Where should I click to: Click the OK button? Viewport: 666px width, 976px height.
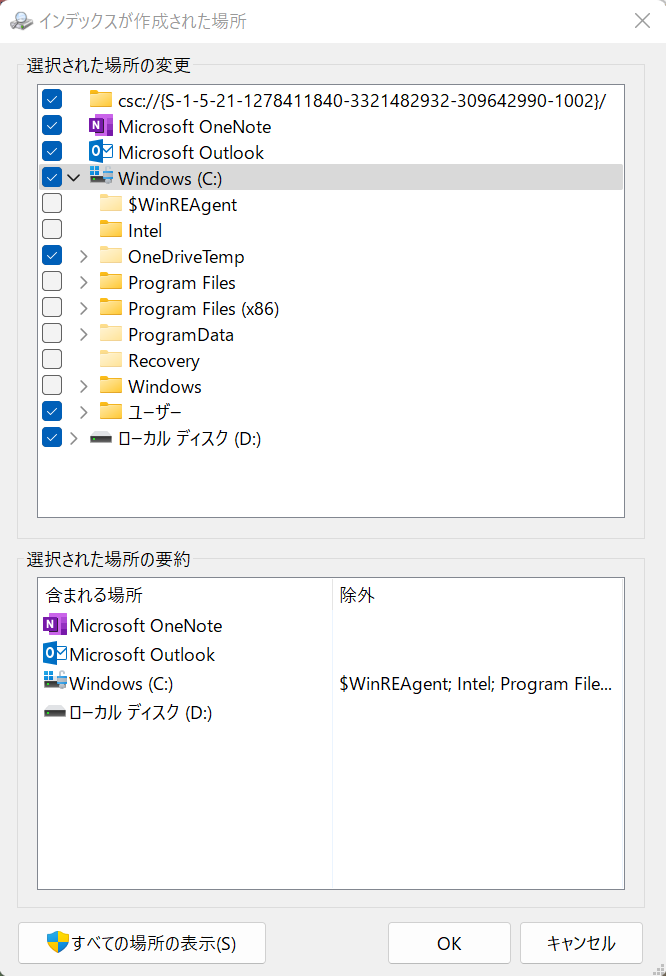[449, 943]
